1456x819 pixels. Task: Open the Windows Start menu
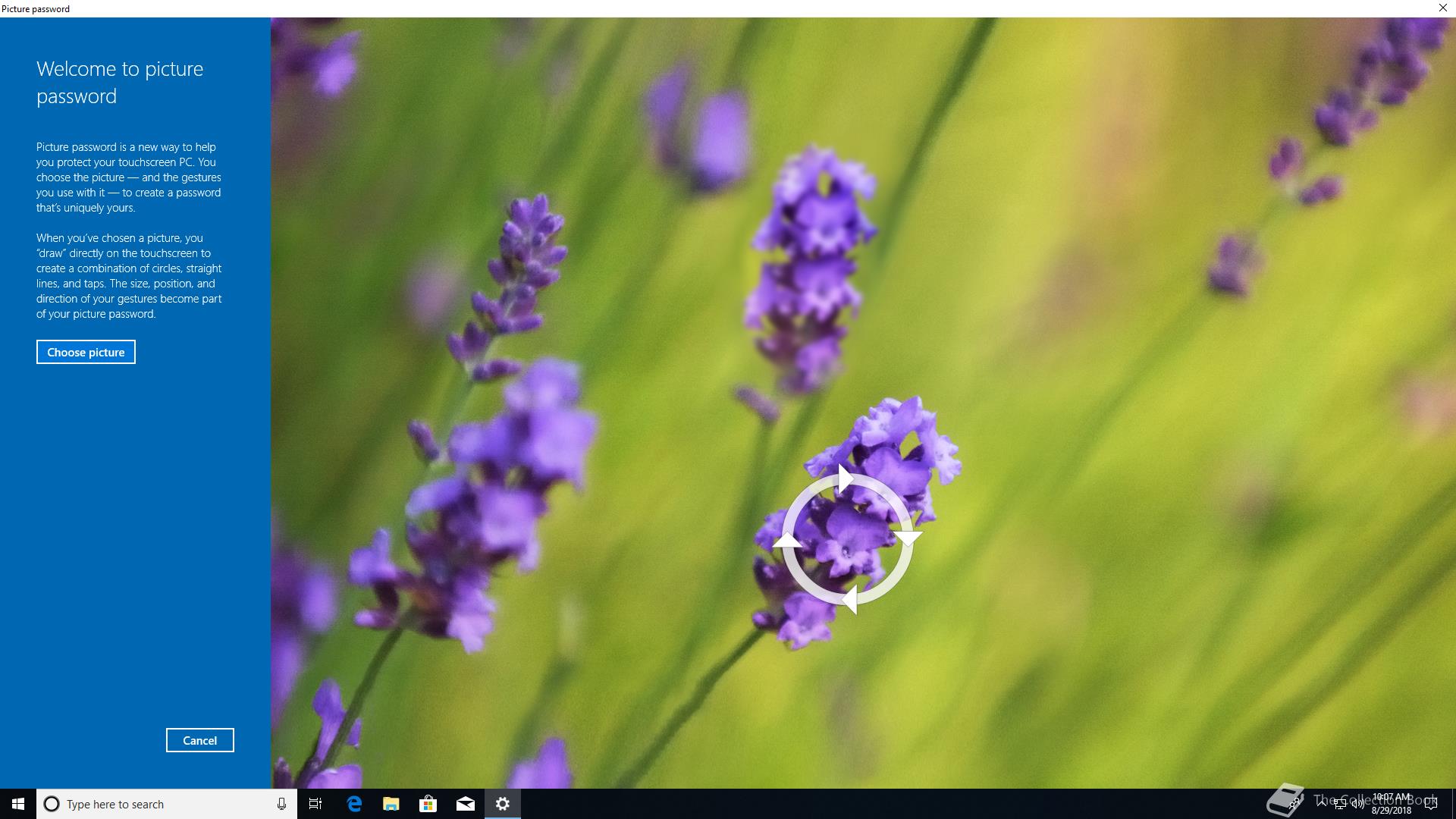[x=18, y=804]
